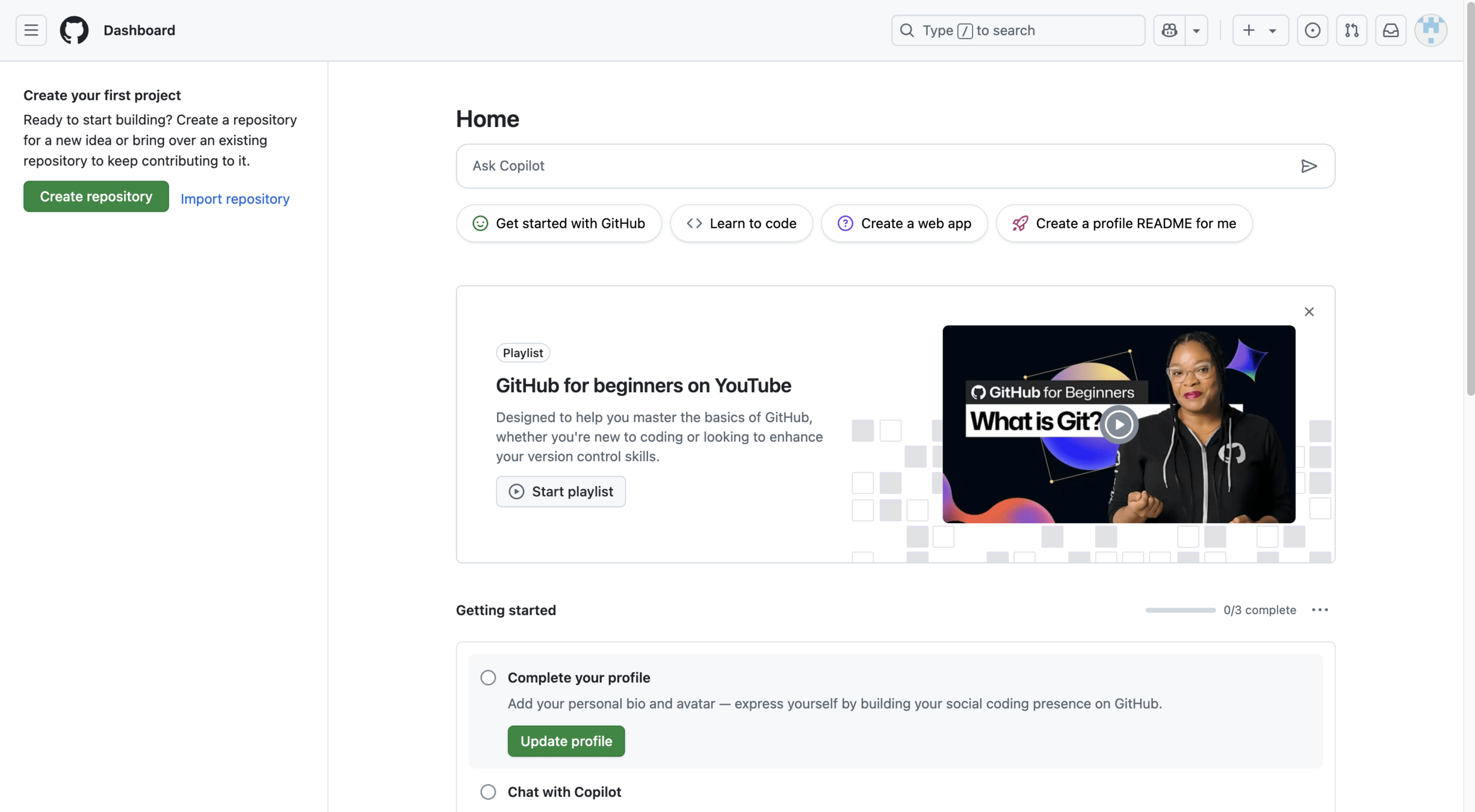Screen dimensions: 1475x812
Task: Click the user avatar in header
Action: 1430,30
